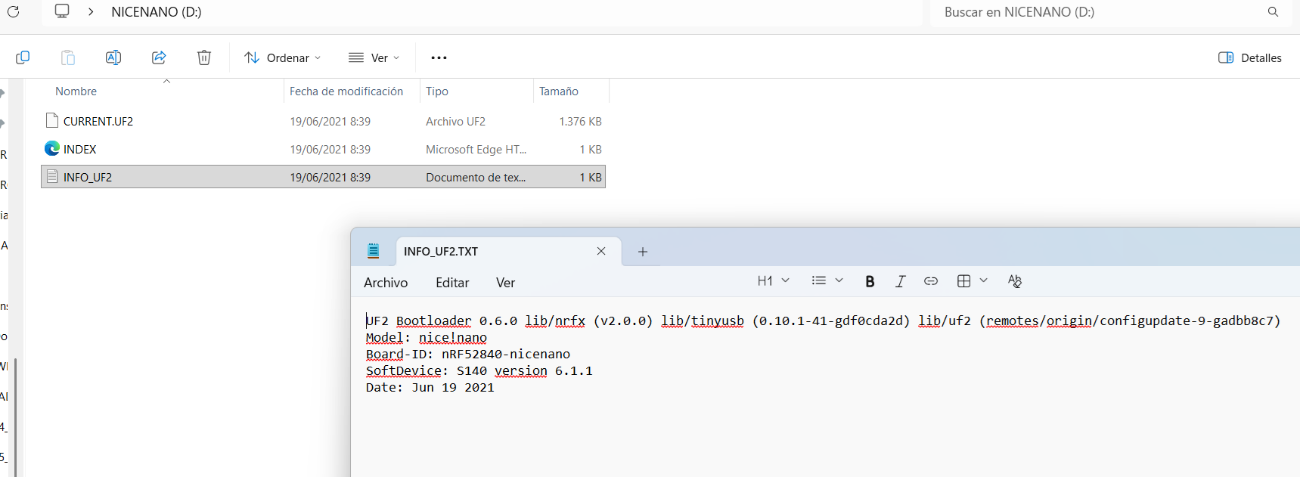Click the Rename icon in Explorer toolbar
This screenshot has height=477, width=1300.
click(x=113, y=57)
